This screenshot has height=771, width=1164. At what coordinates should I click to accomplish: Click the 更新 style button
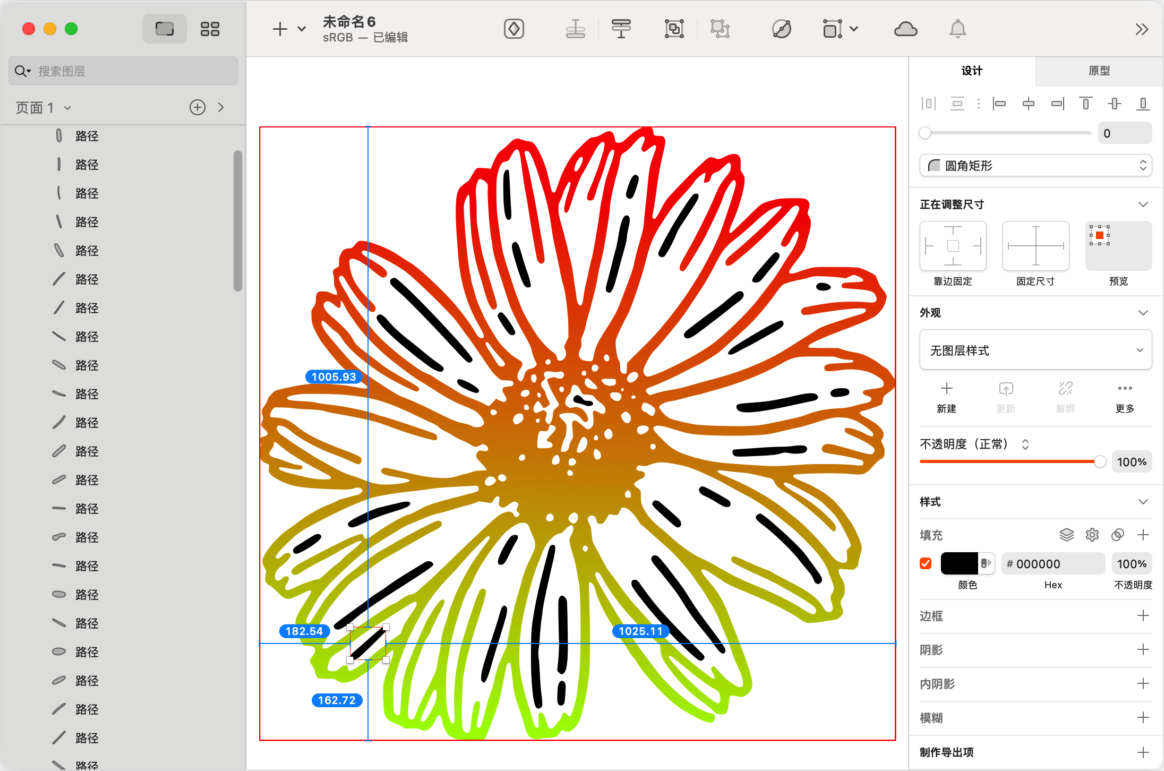(1006, 397)
